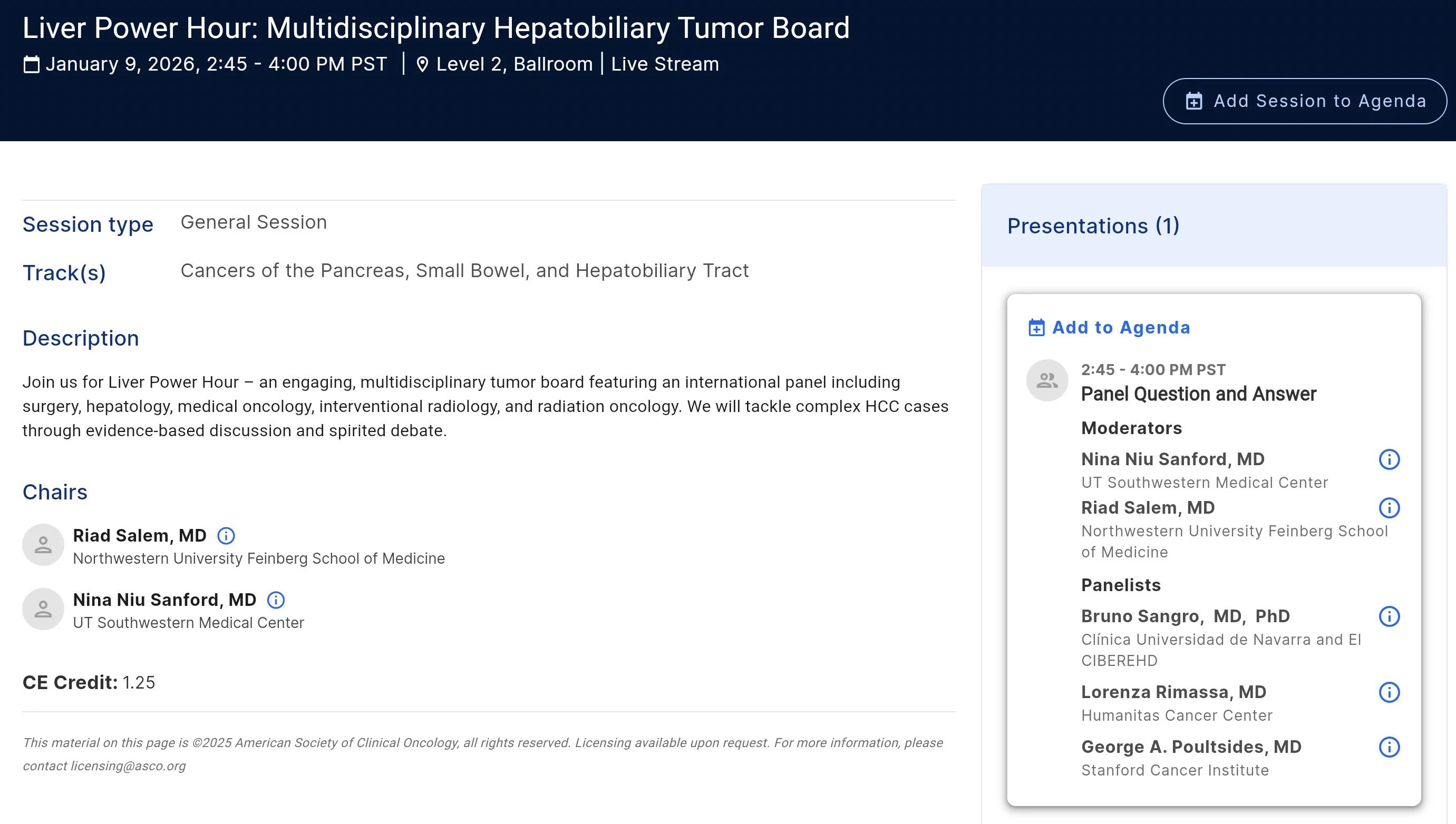Select the Panel Question and Answer presentation title
Image resolution: width=1456 pixels, height=824 pixels.
click(x=1198, y=394)
